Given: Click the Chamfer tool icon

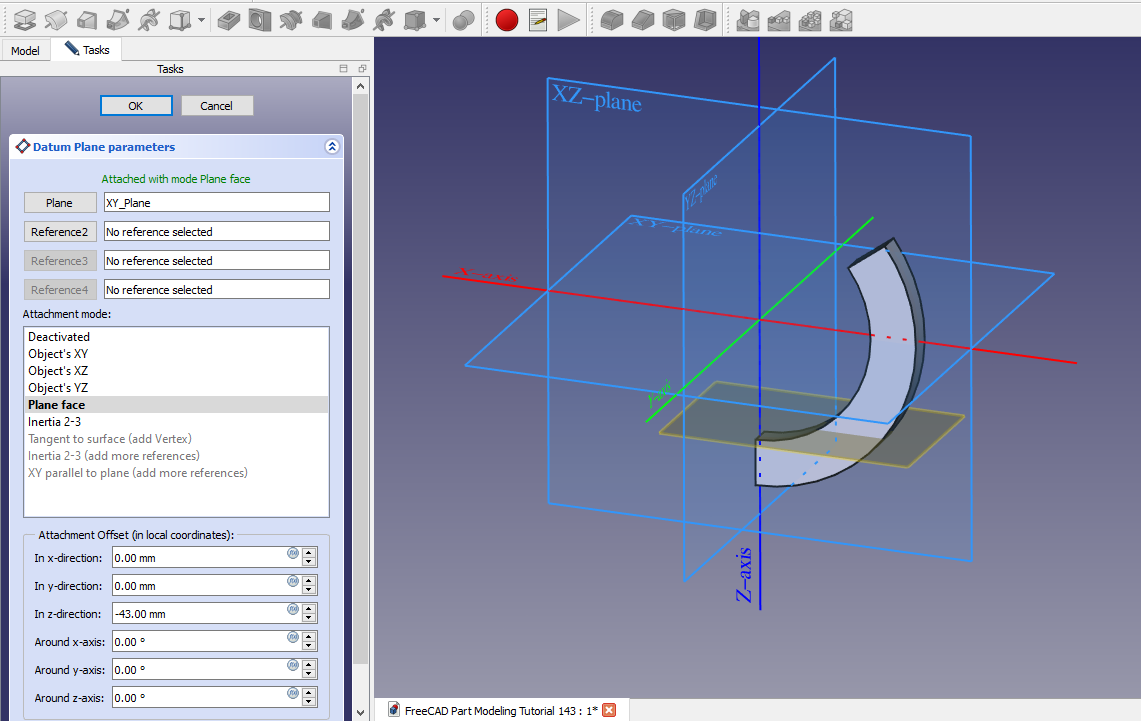Looking at the screenshot, I should pos(643,19).
